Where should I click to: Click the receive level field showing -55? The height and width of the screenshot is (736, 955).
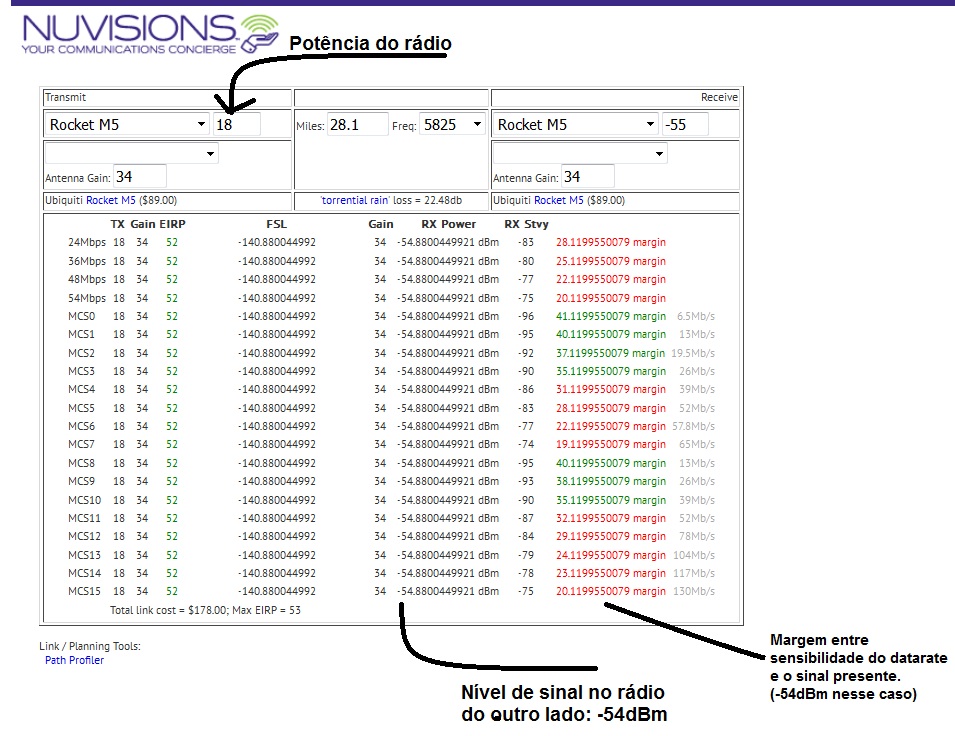coord(685,124)
